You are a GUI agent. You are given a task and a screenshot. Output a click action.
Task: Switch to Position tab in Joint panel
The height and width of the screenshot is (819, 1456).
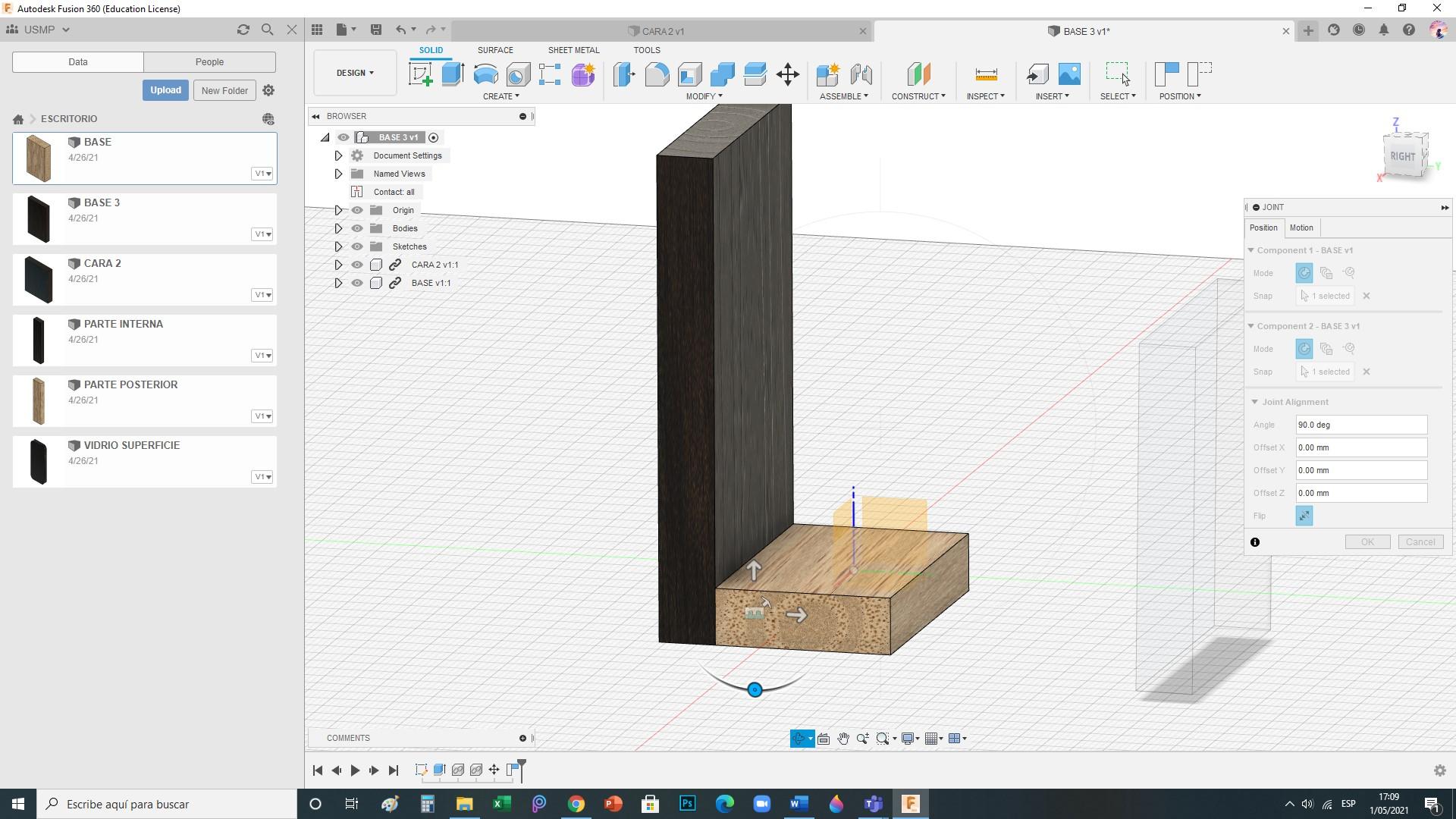(1263, 227)
